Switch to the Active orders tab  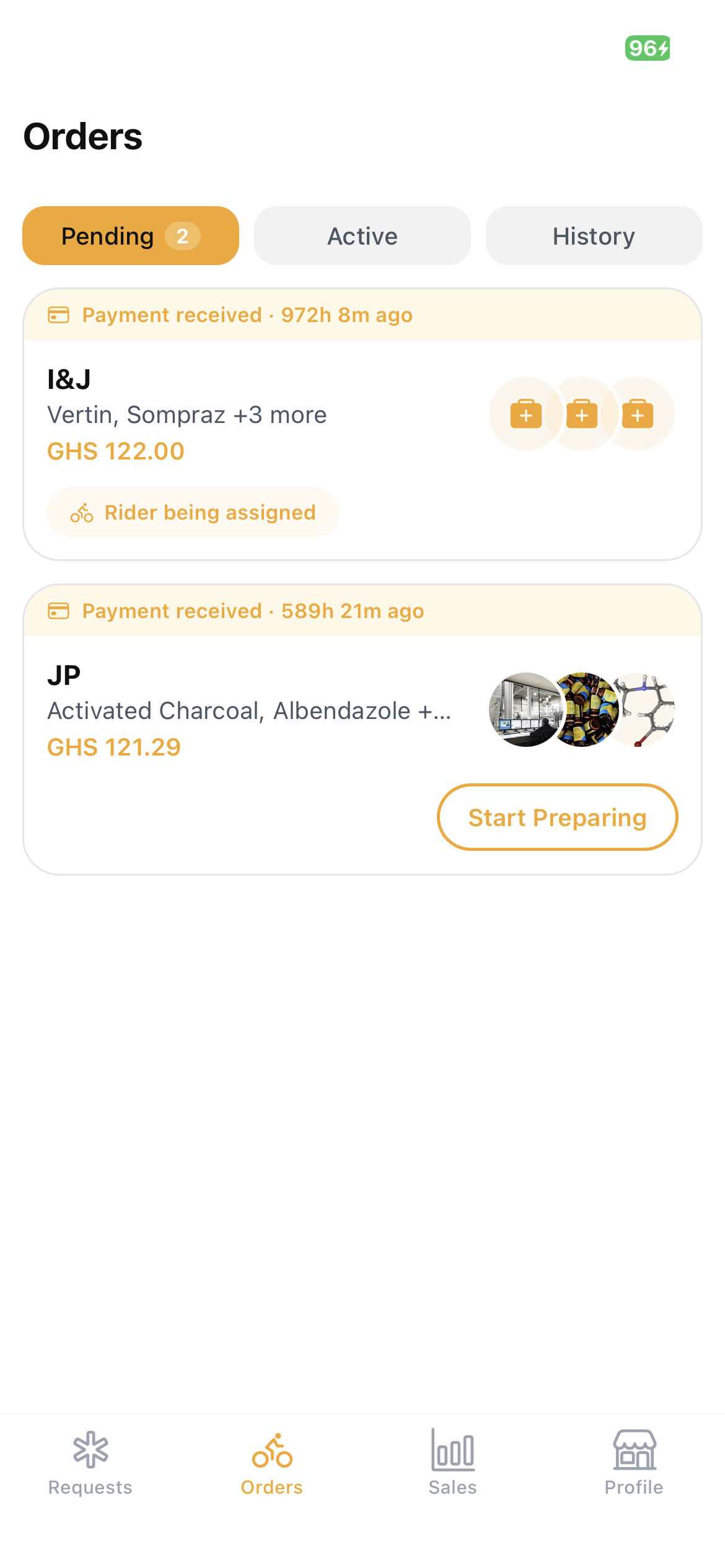pyautogui.click(x=362, y=236)
